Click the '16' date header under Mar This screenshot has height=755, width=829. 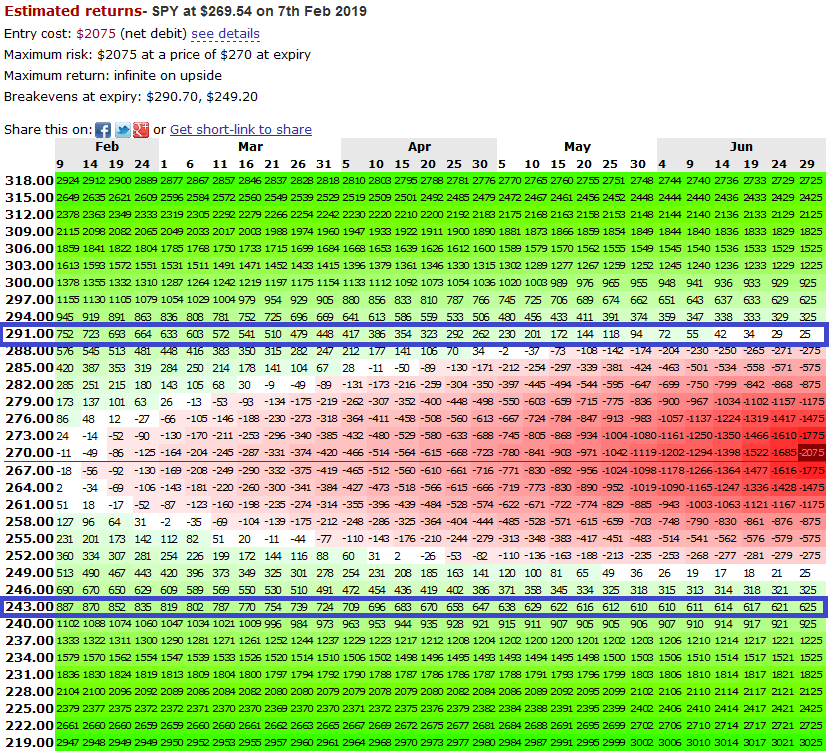(x=246, y=164)
